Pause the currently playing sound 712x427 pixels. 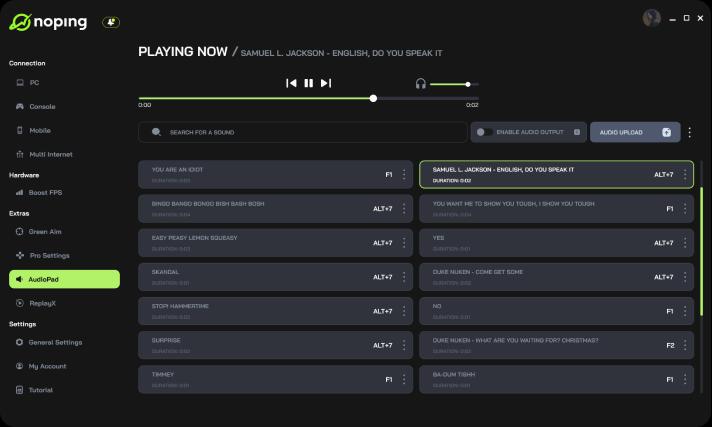click(308, 83)
